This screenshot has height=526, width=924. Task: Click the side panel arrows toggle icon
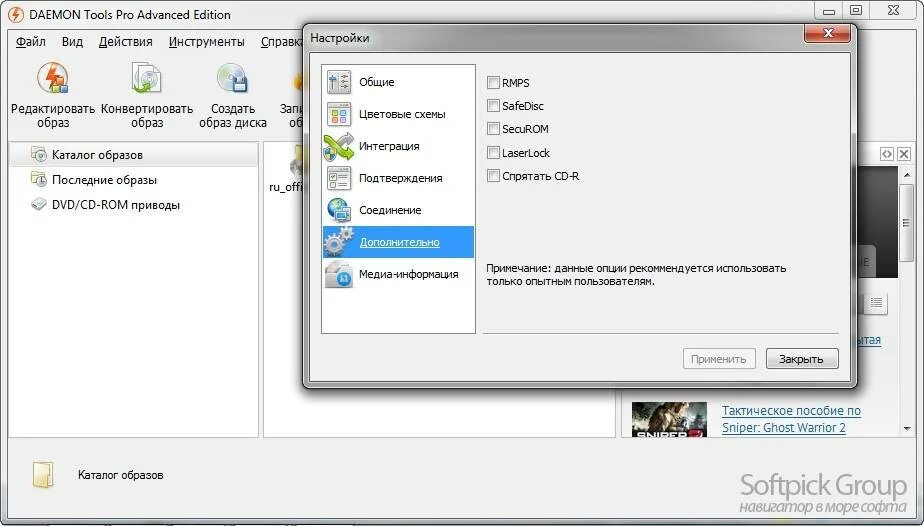click(887, 154)
